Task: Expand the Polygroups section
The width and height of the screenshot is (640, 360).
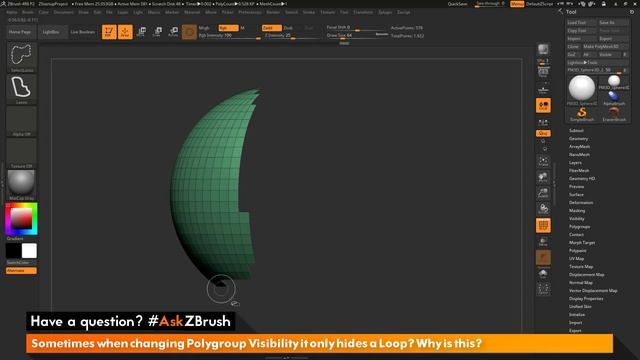Action: tap(580, 227)
